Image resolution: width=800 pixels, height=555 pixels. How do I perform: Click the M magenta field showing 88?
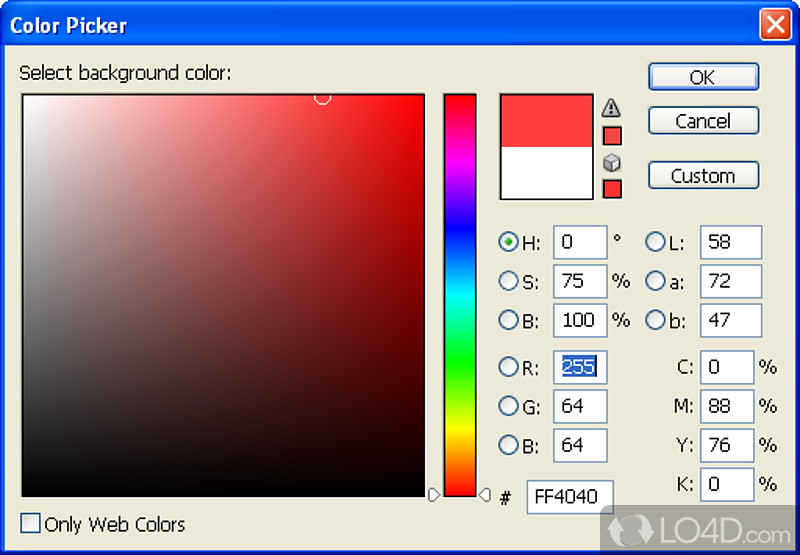[x=727, y=406]
